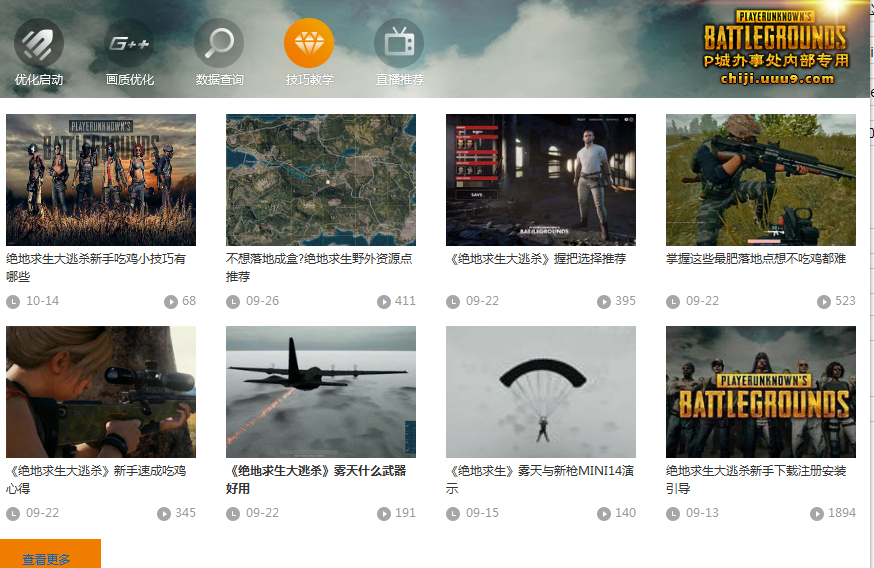
Task: Click the clock icon beside 10-14
Action: (x=13, y=302)
